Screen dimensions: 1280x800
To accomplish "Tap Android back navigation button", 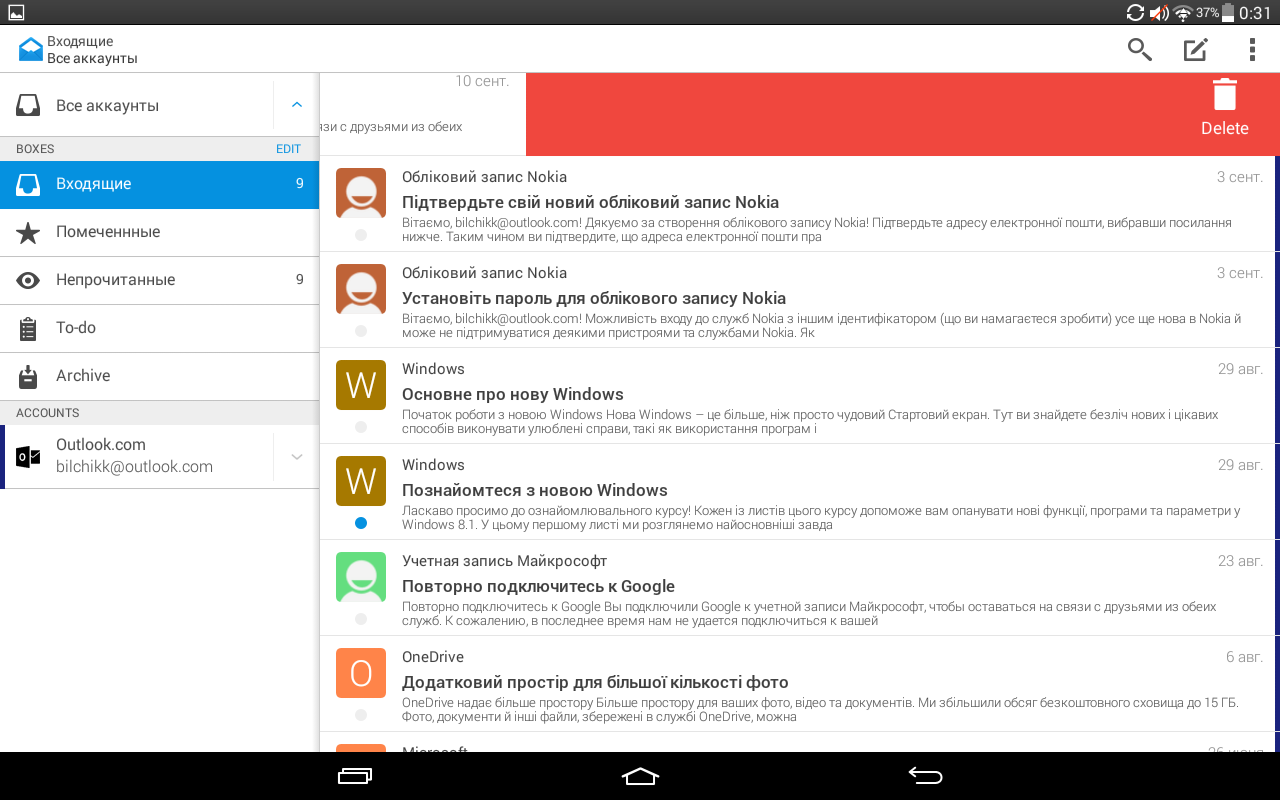I will [x=925, y=776].
